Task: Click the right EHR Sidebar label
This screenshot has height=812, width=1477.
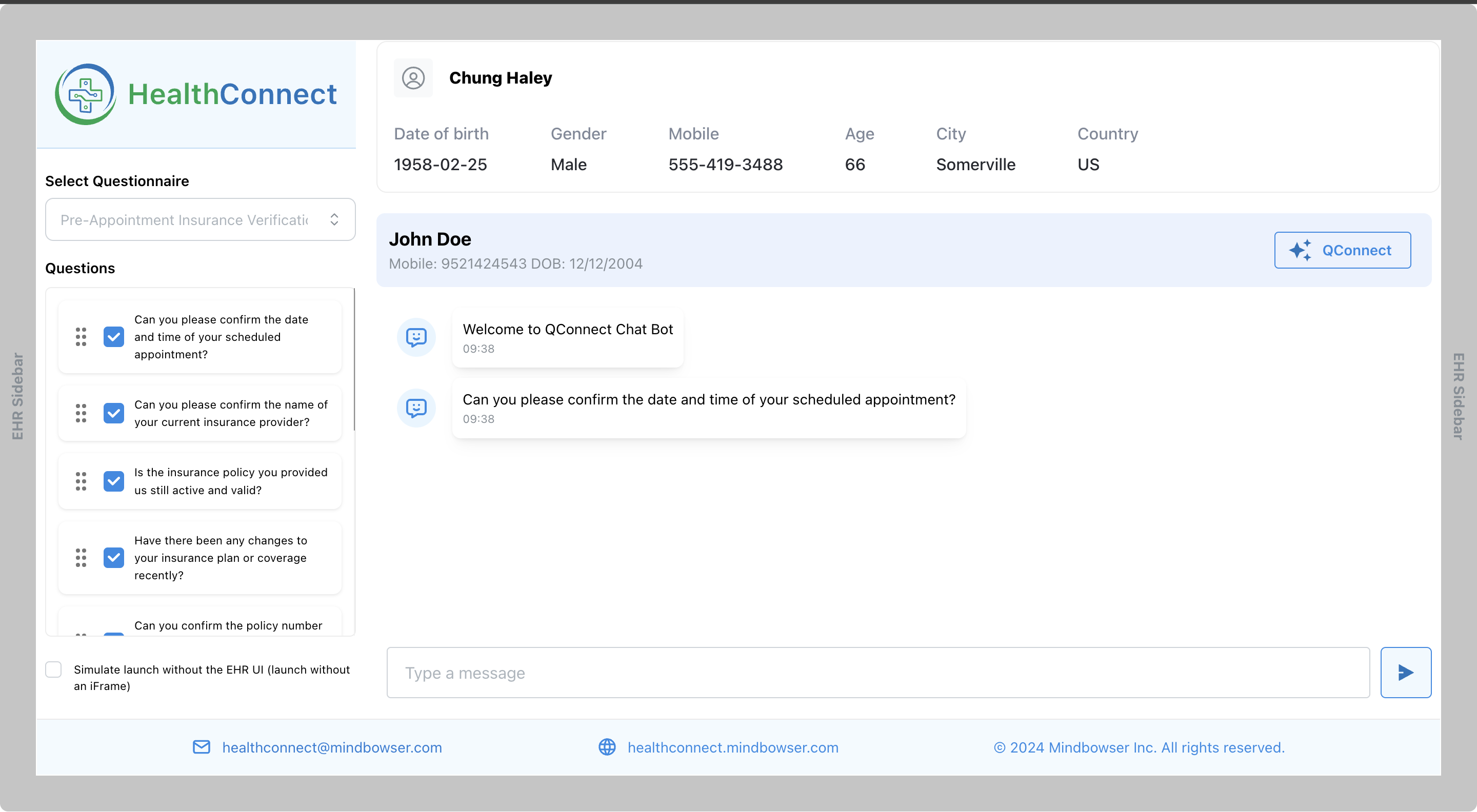Action: point(1458,397)
